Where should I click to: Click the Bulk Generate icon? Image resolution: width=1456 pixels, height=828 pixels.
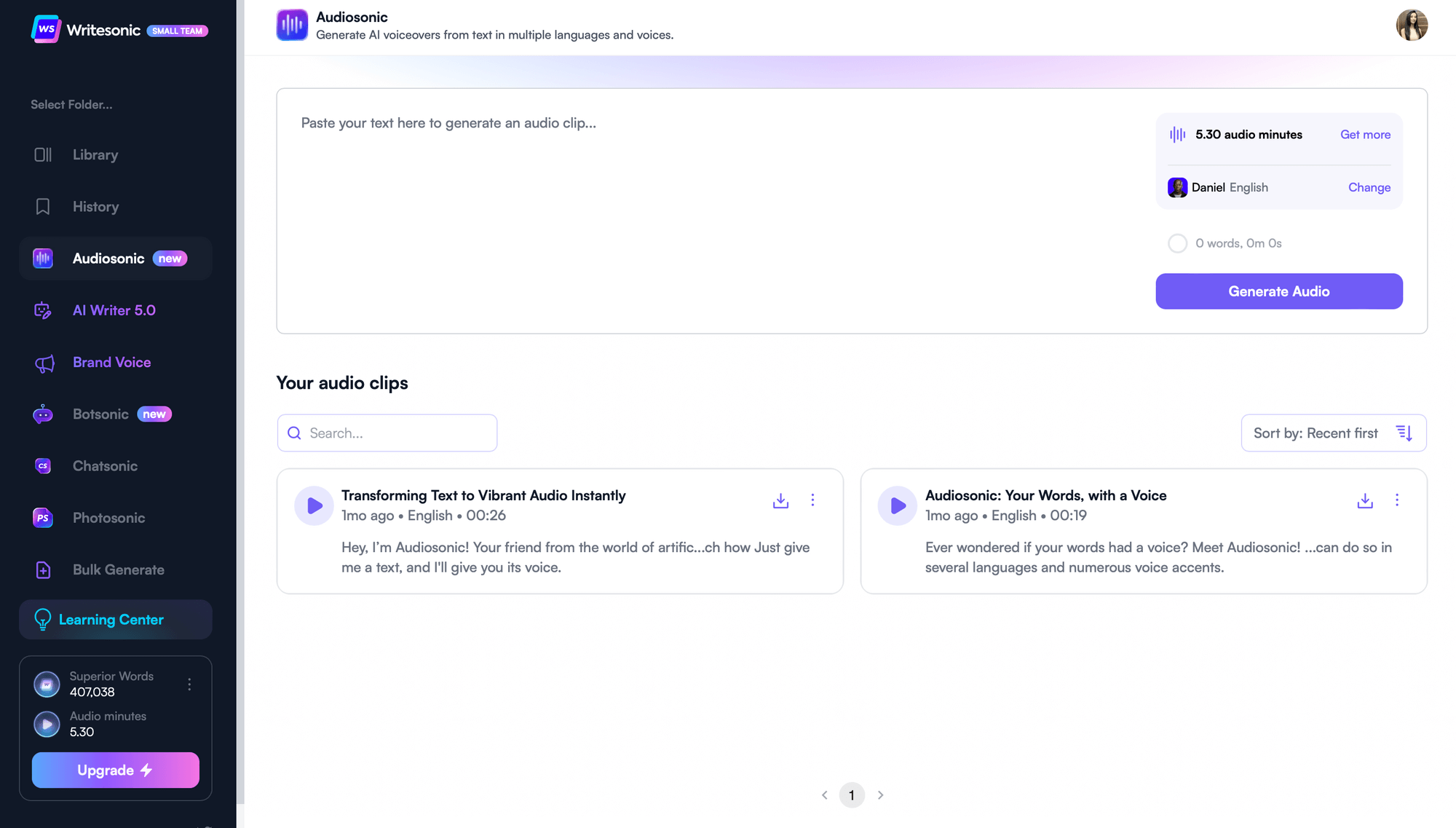[43, 570]
